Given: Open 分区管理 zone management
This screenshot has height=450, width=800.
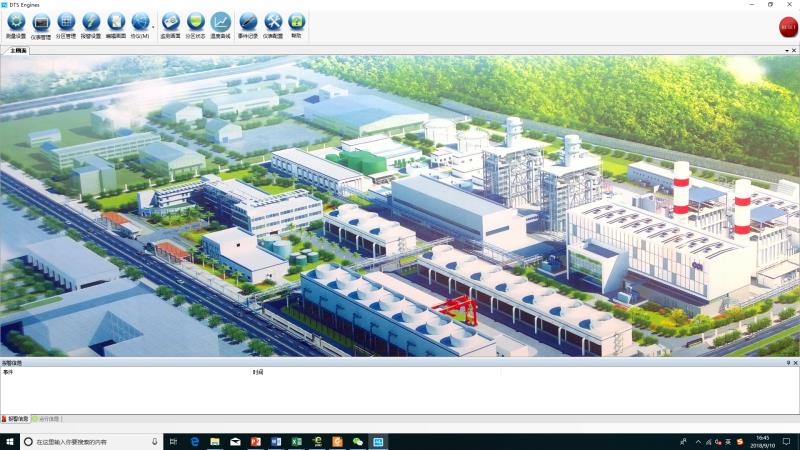Looking at the screenshot, I should click(66, 22).
